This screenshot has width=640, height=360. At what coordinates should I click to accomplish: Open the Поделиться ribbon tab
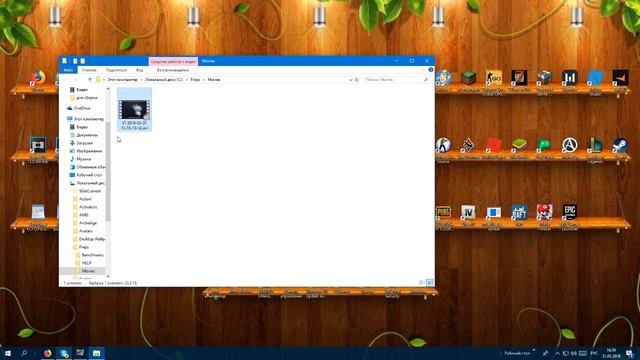[116, 70]
